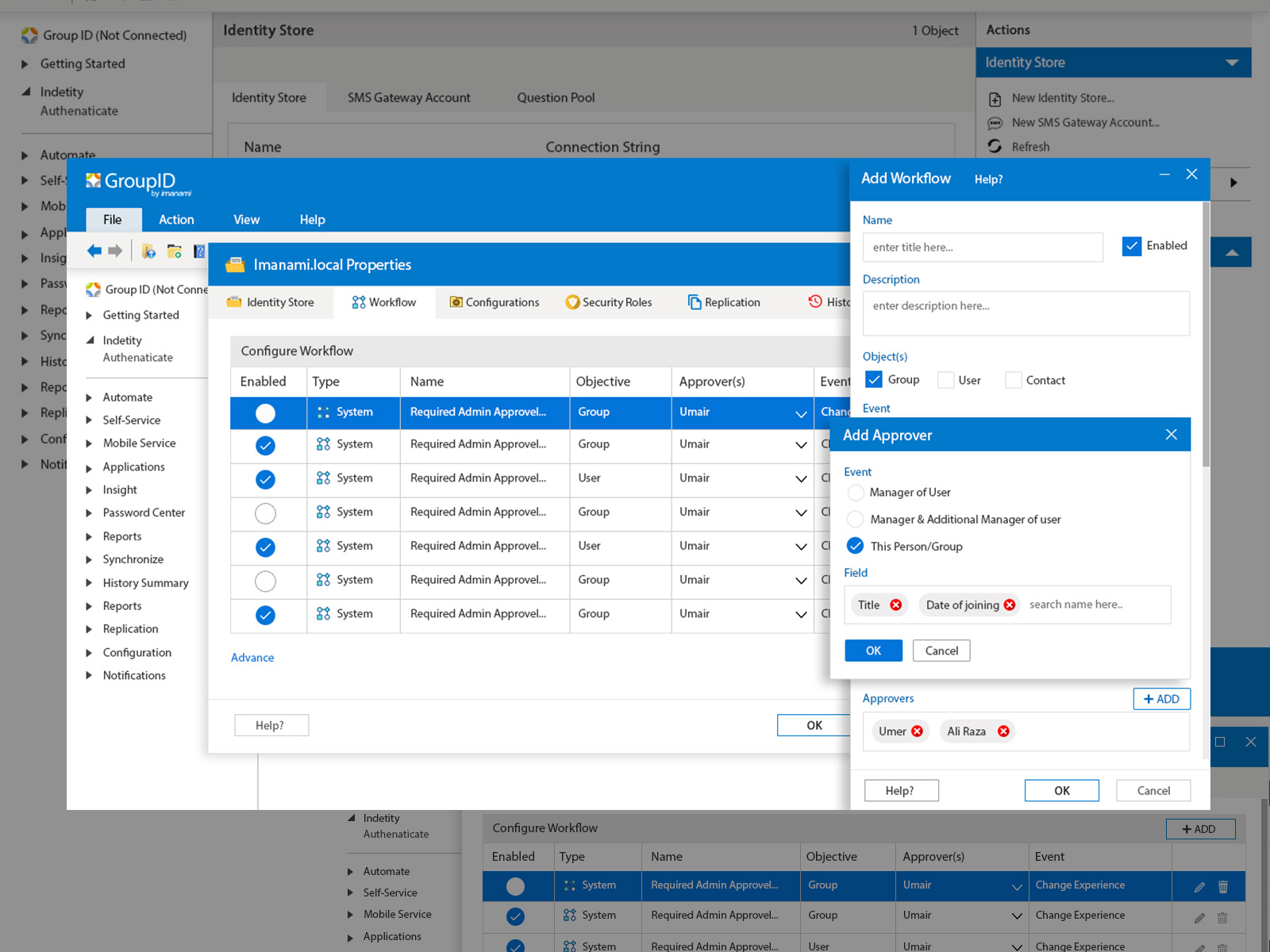Click the ADD button next to Approvers
Image resolution: width=1270 pixels, height=952 pixels.
point(1161,699)
